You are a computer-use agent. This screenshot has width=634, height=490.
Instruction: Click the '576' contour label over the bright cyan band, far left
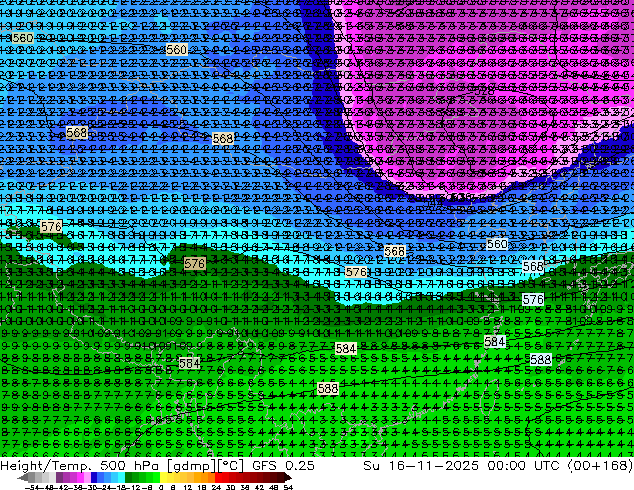[x=51, y=226]
